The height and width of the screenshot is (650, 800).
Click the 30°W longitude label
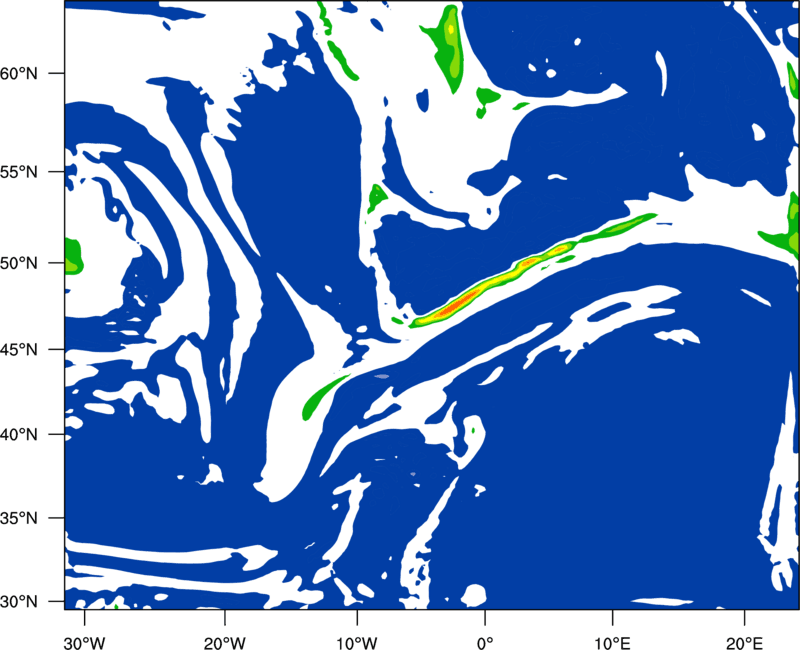[x=84, y=643]
